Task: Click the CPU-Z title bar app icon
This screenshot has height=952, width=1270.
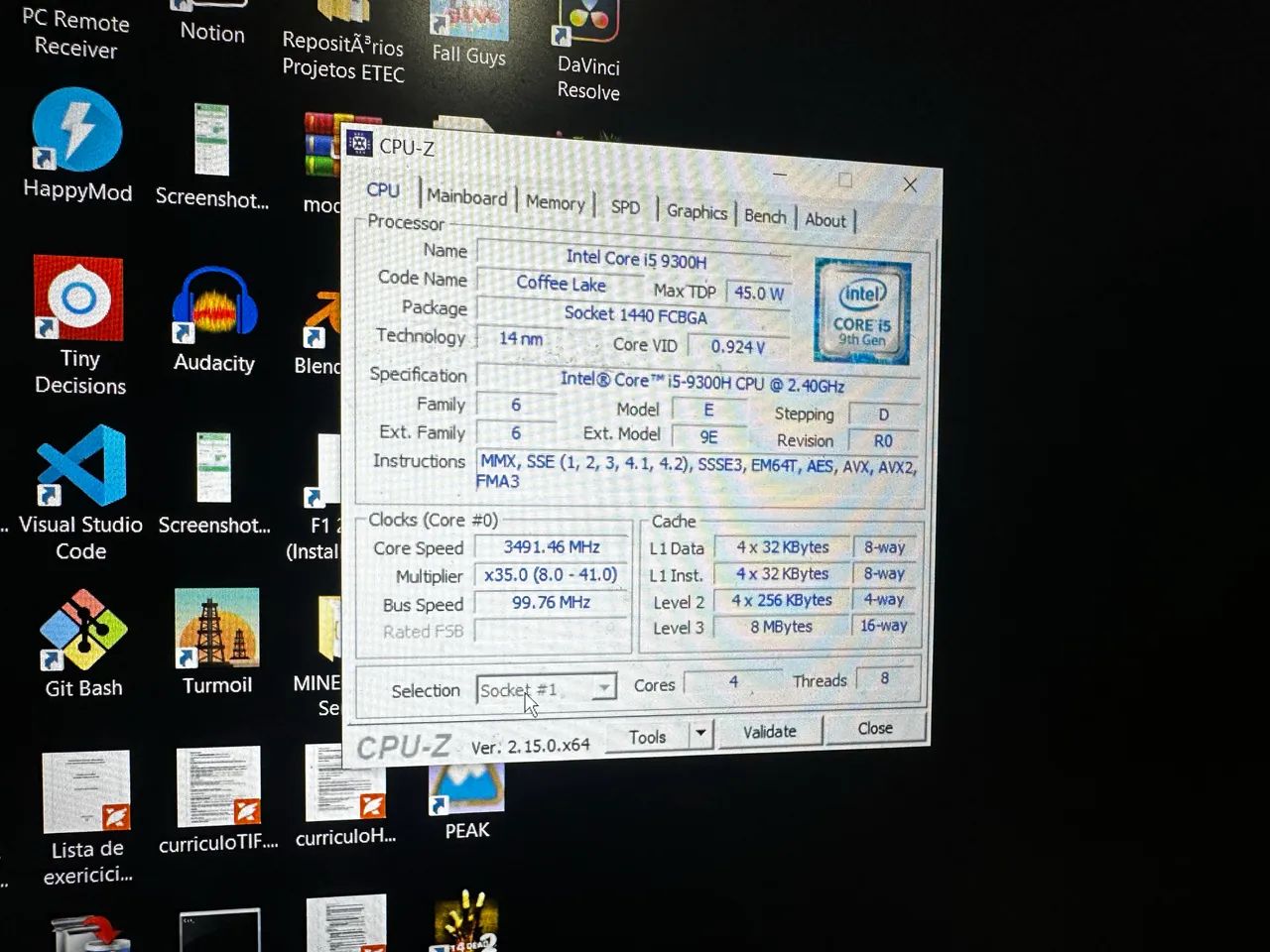Action: click(359, 144)
